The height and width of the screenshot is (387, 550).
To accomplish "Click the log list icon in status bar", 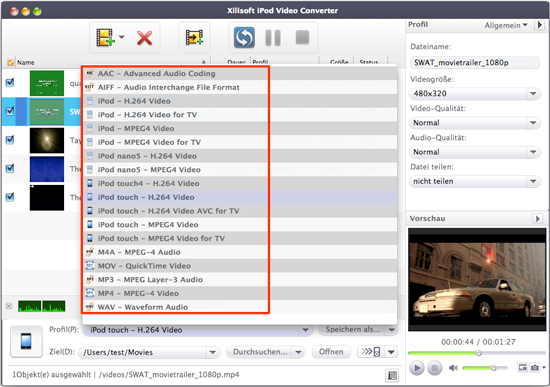I will (392, 375).
